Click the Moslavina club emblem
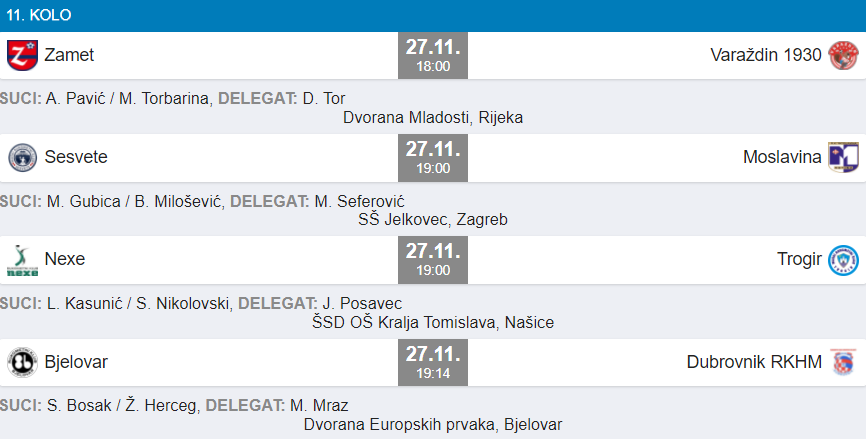This screenshot has height=439, width=866. pyautogui.click(x=842, y=157)
